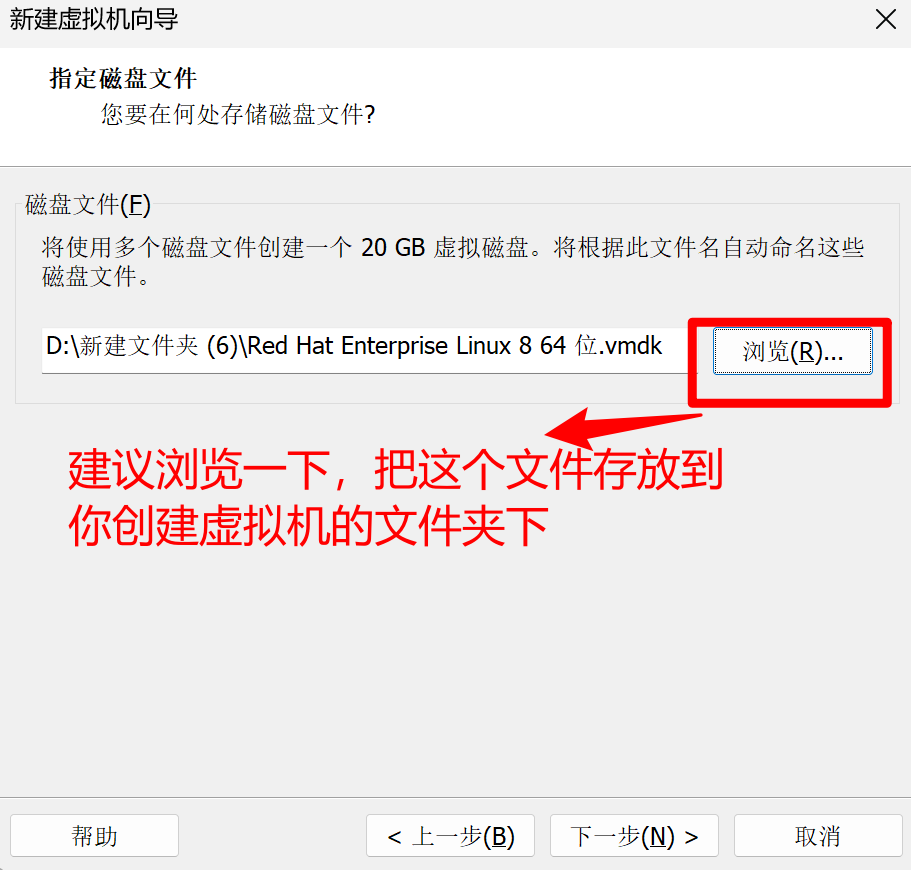911x870 pixels.
Task: Open 帮助 for this wizard page
Action: (94, 836)
